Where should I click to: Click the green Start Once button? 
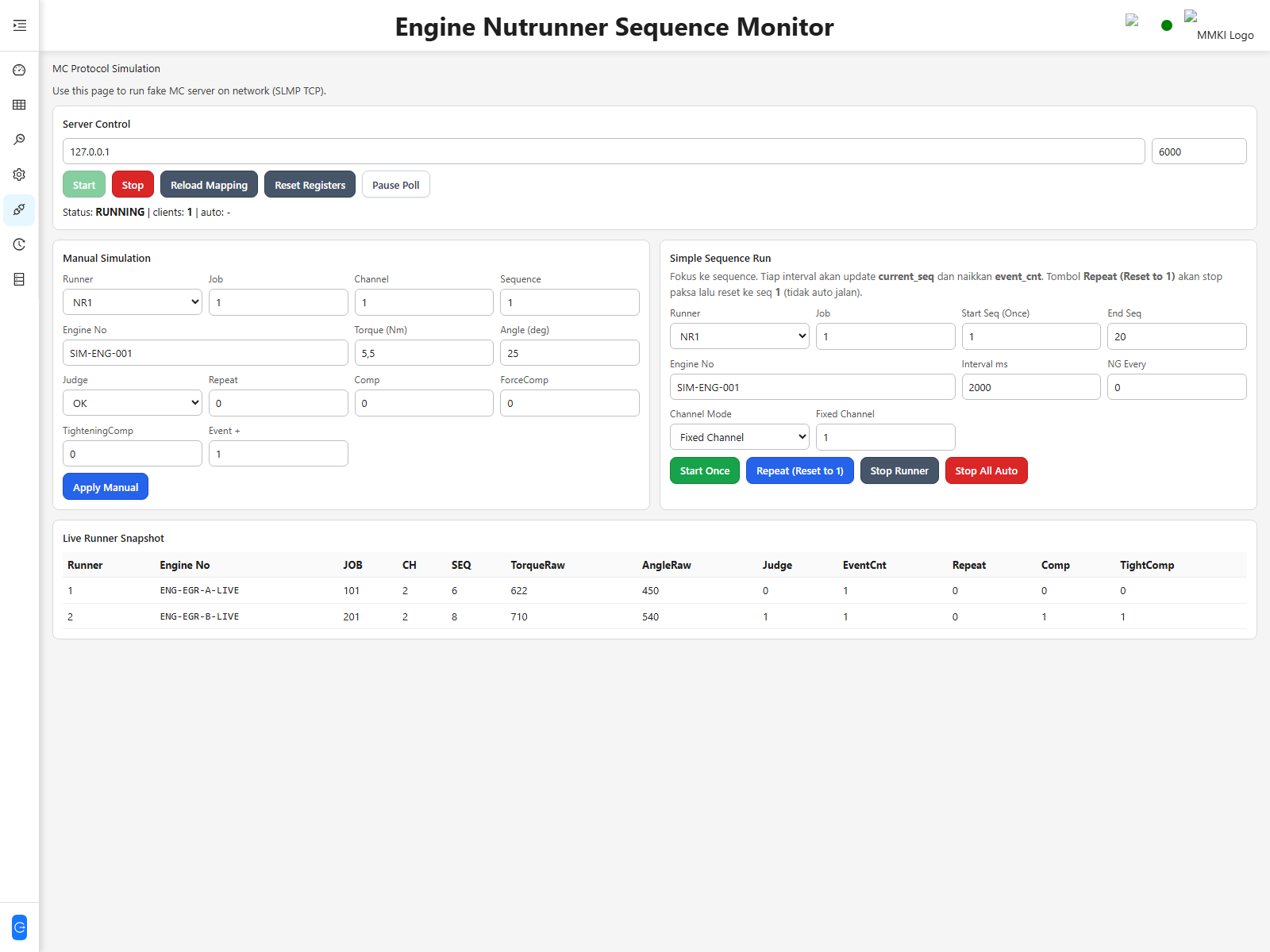pyautogui.click(x=705, y=470)
